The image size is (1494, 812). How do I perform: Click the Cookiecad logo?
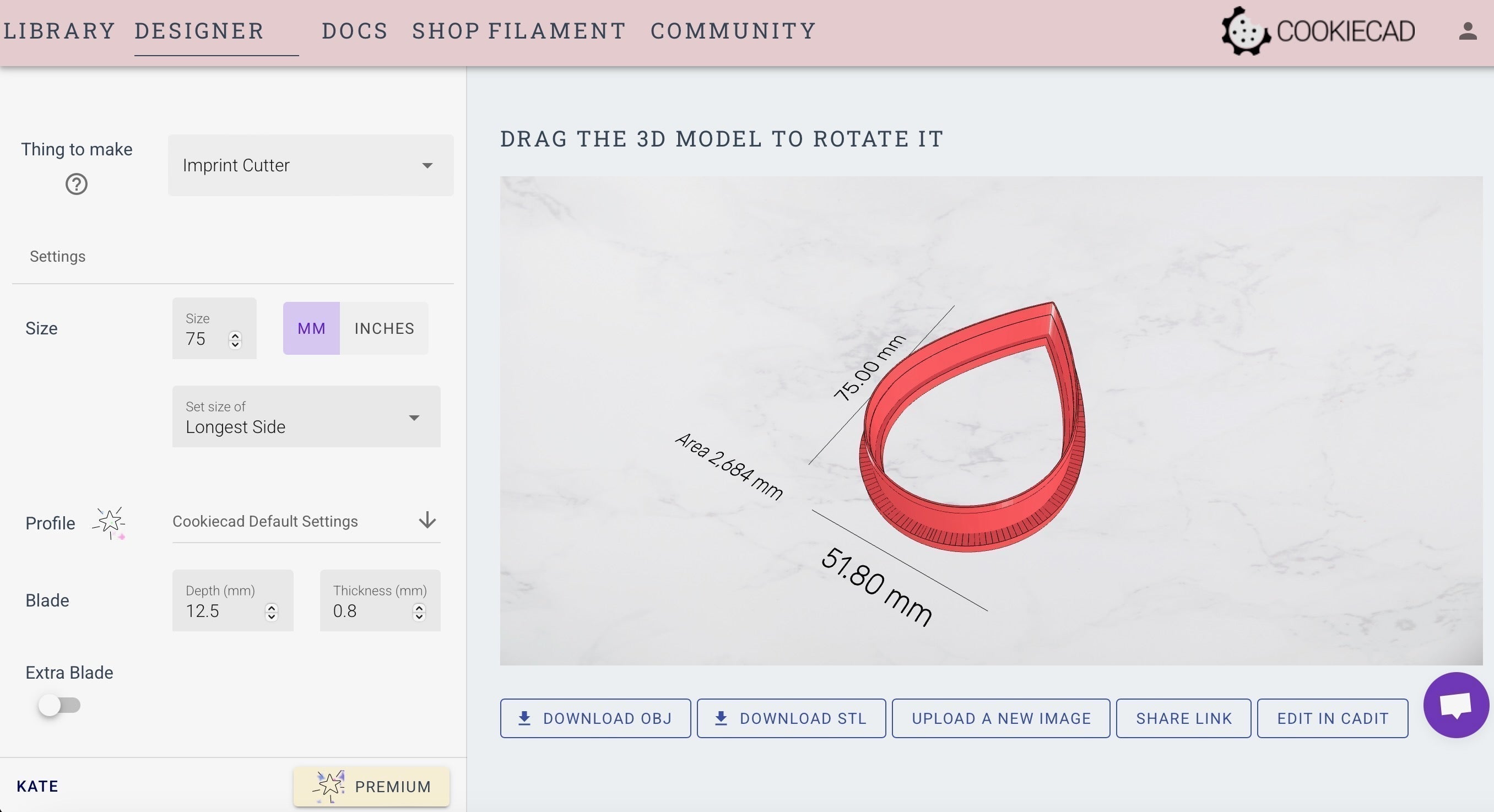click(x=1318, y=31)
